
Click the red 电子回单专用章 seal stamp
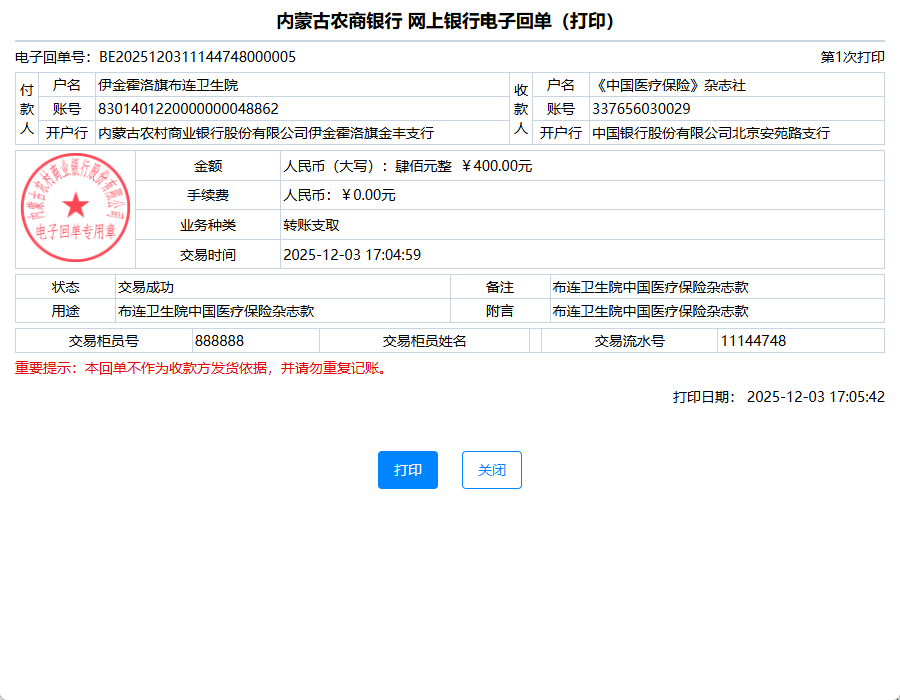(76, 208)
